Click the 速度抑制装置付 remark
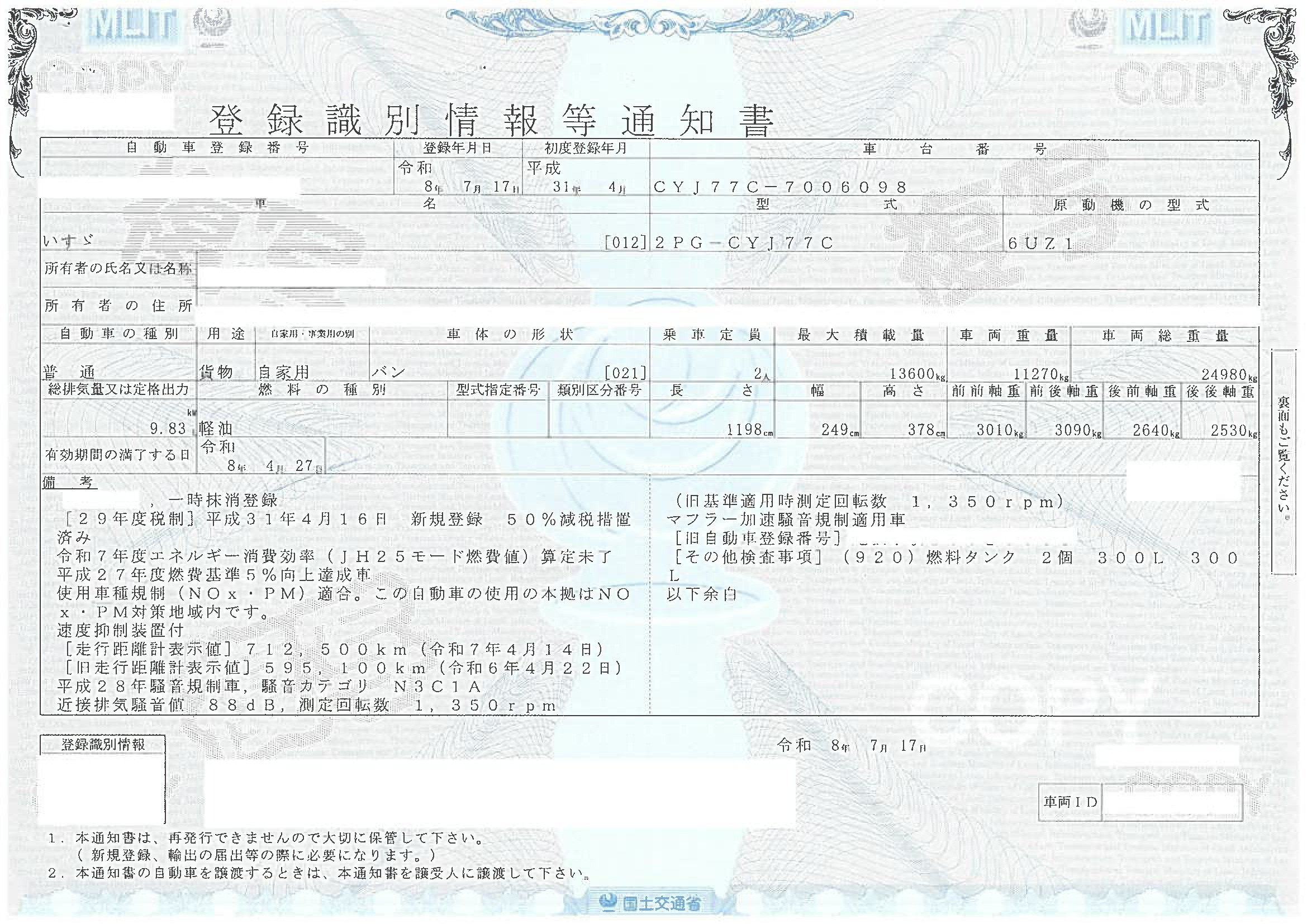The height and width of the screenshot is (924, 1307). point(120,630)
